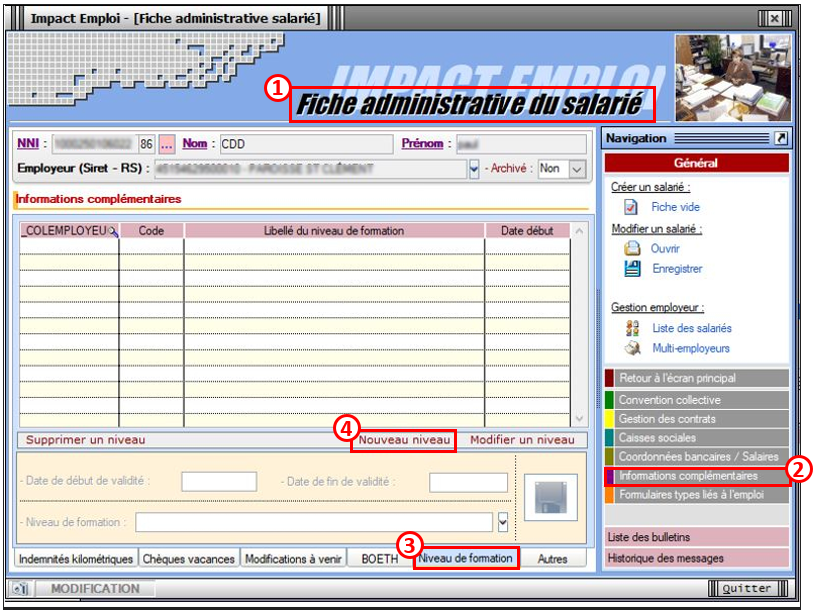Open Liste des bulletins

[697, 537]
